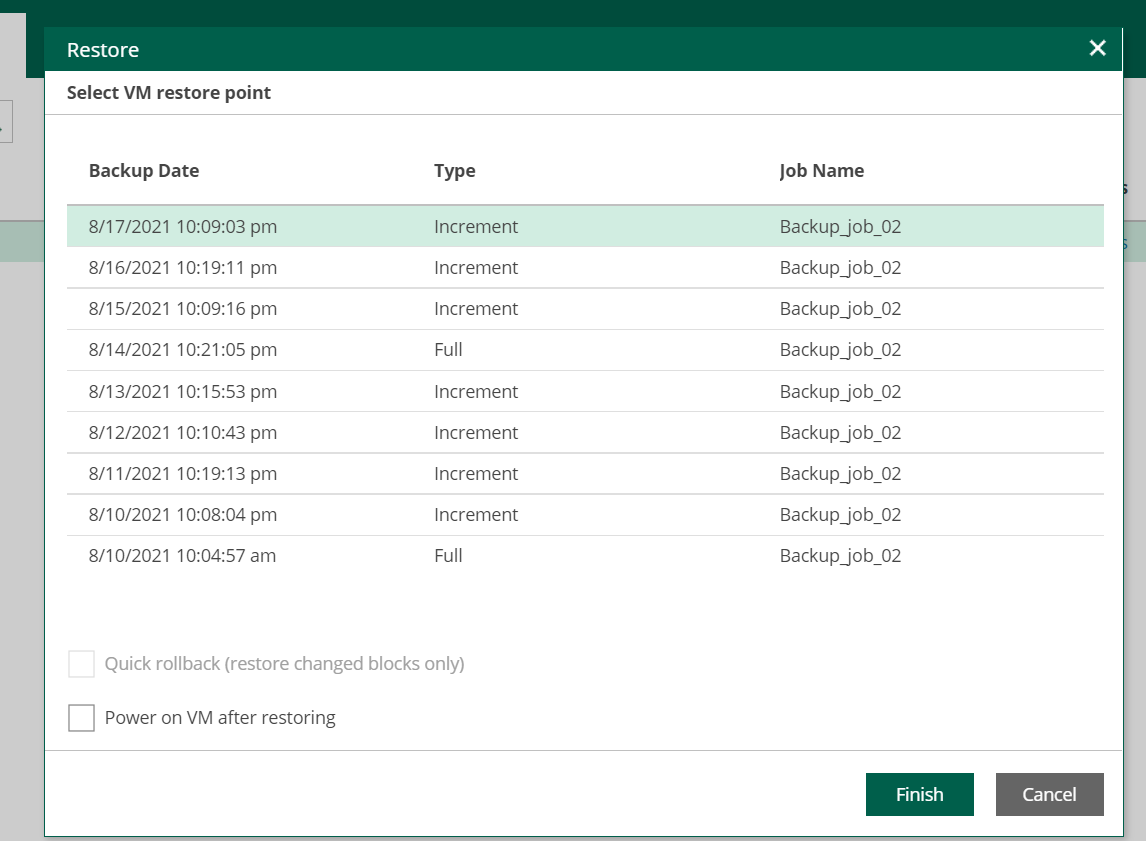1146x841 pixels.
Task: Close the Restore dialog
Action: coord(1097,47)
